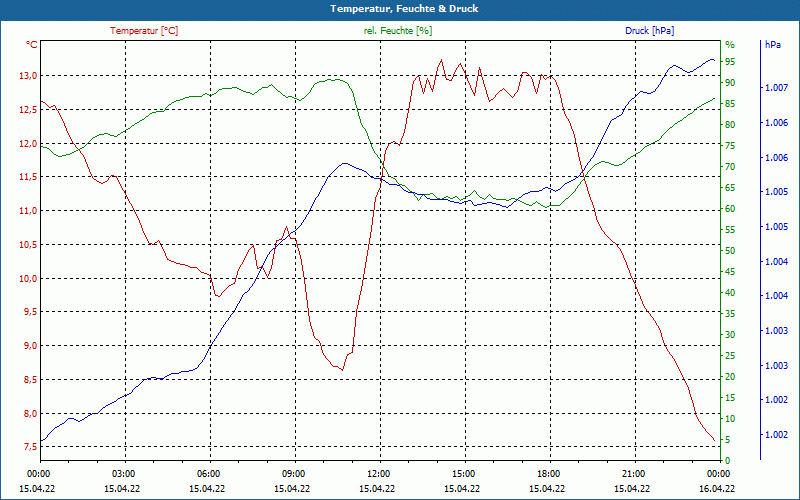Viewport: 800px width, 500px height.
Task: Click the blue 'hPa' unit label
Action: coord(772,45)
